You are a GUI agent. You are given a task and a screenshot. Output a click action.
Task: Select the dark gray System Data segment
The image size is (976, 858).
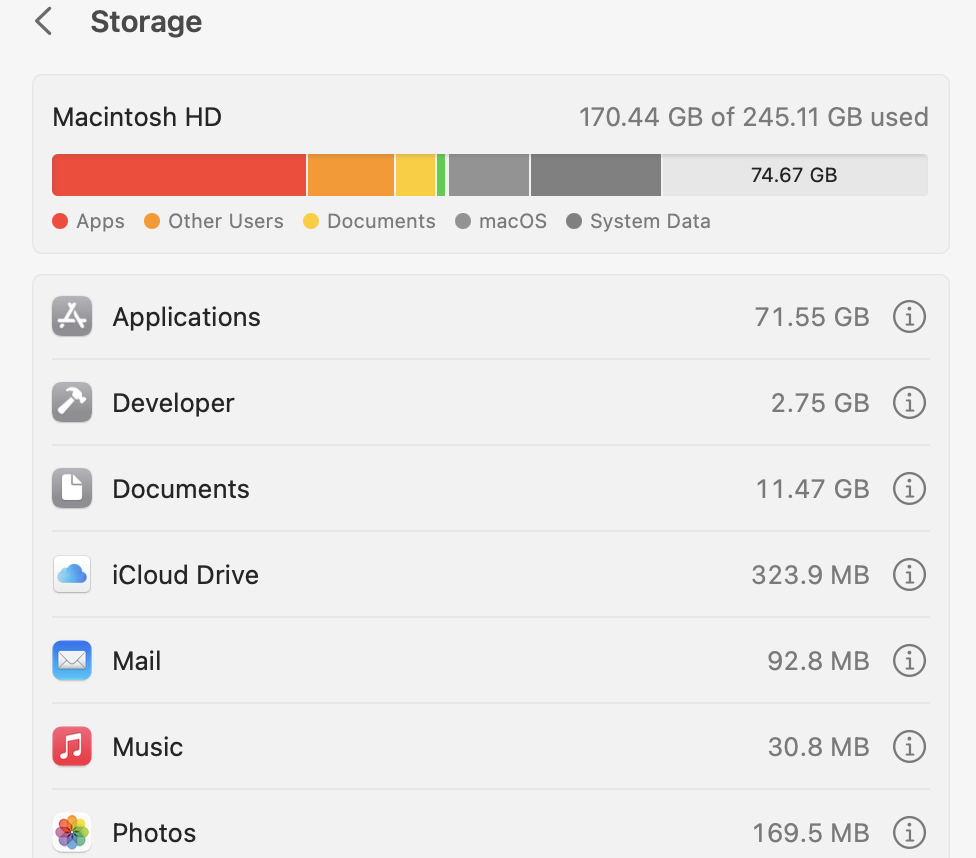(596, 175)
